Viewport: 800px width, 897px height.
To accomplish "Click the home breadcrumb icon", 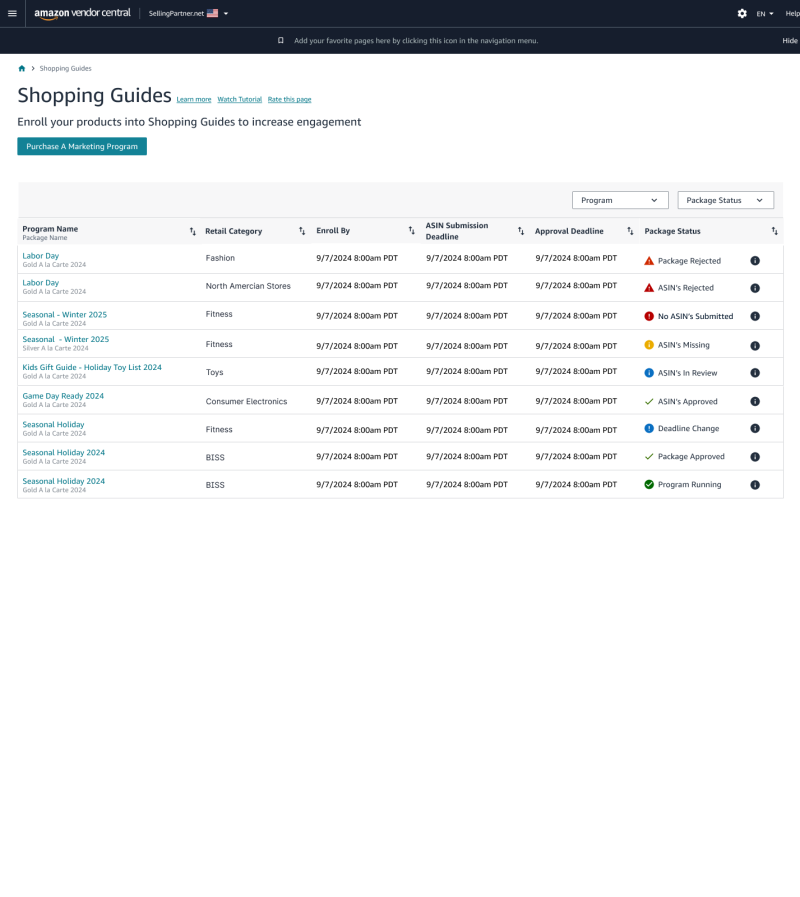I will (22, 68).
